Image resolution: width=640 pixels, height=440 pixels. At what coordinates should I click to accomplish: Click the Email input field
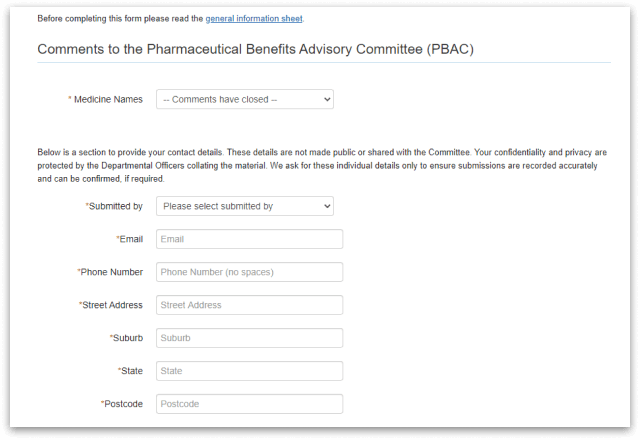click(x=249, y=239)
